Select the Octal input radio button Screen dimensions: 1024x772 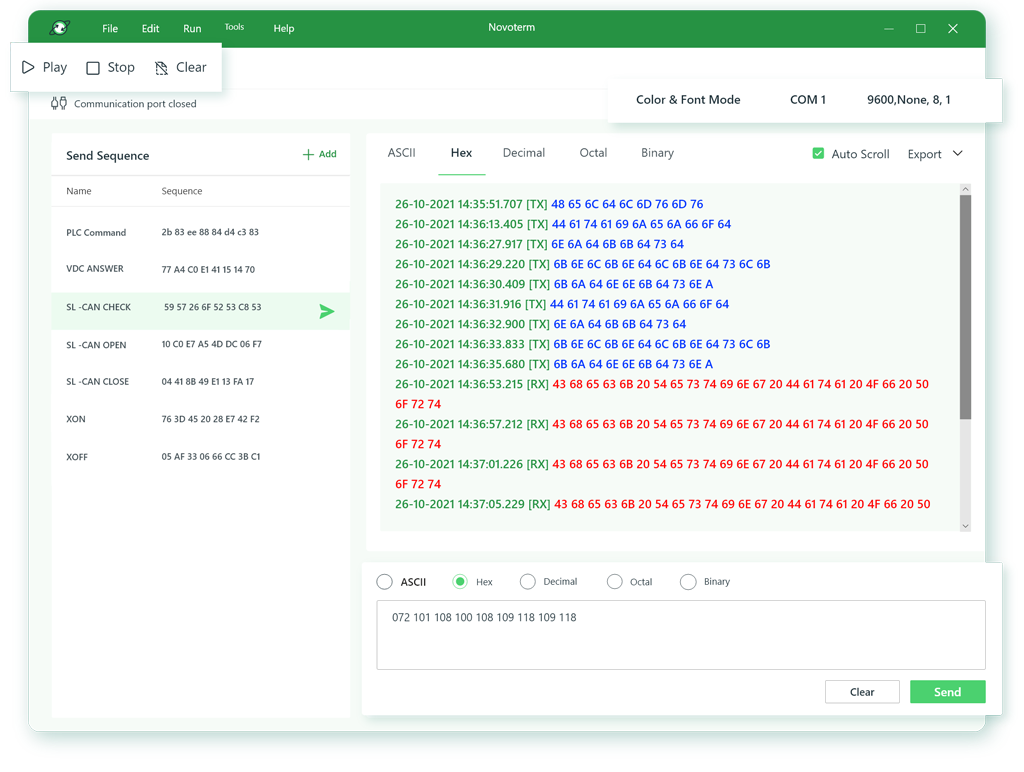[x=615, y=581]
